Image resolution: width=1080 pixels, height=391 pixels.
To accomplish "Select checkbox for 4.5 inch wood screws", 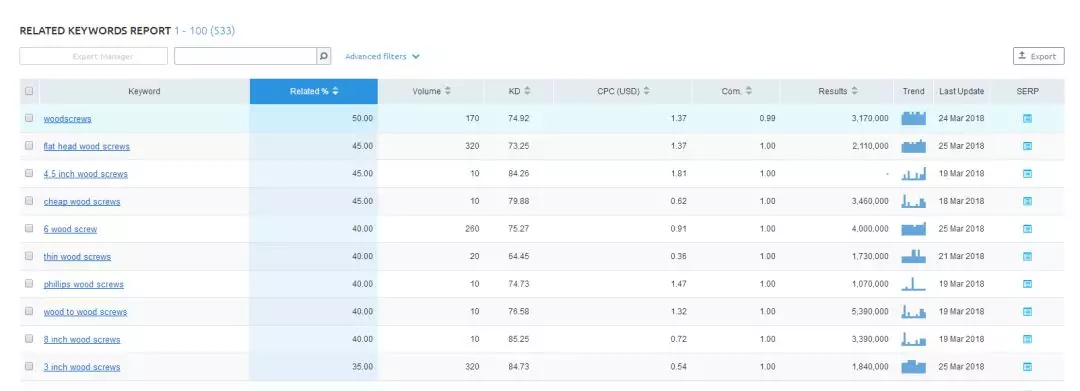I will pos(29,173).
